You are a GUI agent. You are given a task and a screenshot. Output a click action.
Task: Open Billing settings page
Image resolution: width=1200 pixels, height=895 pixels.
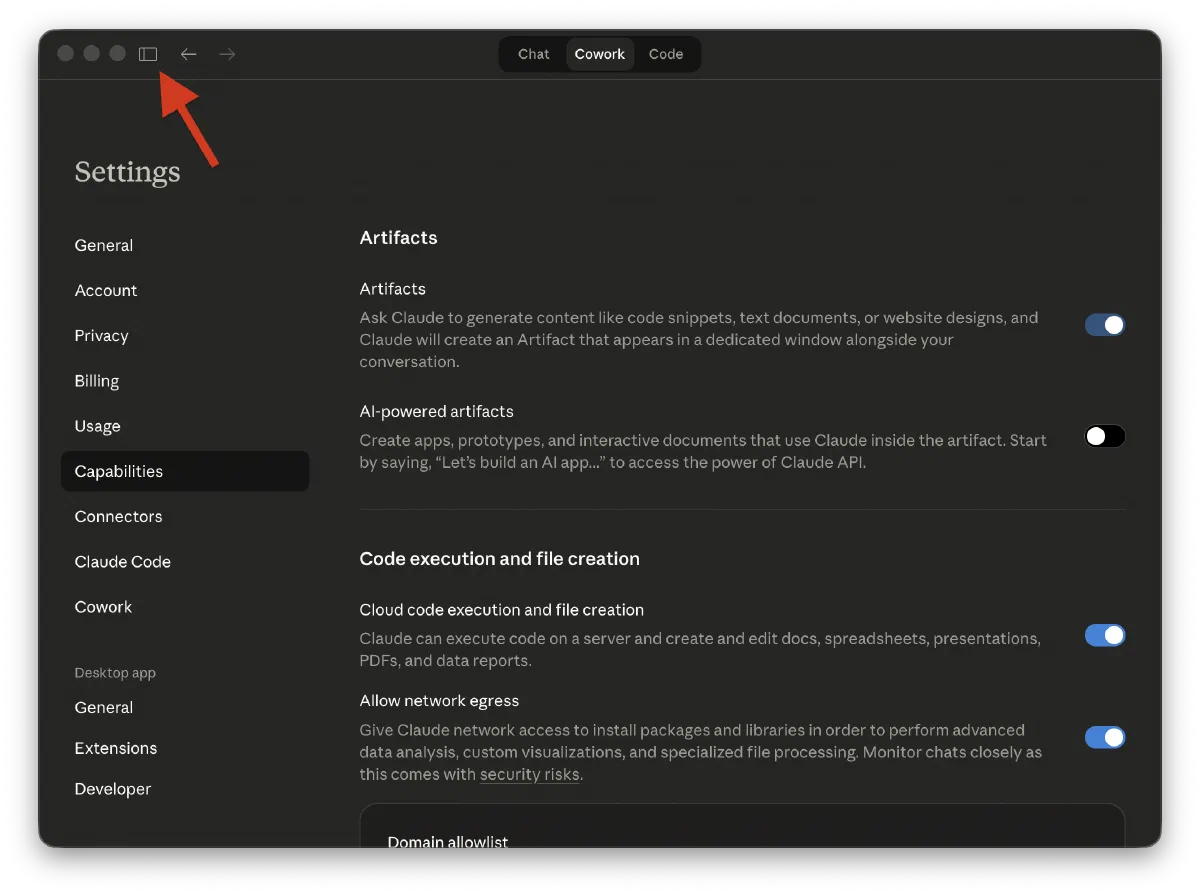click(97, 381)
